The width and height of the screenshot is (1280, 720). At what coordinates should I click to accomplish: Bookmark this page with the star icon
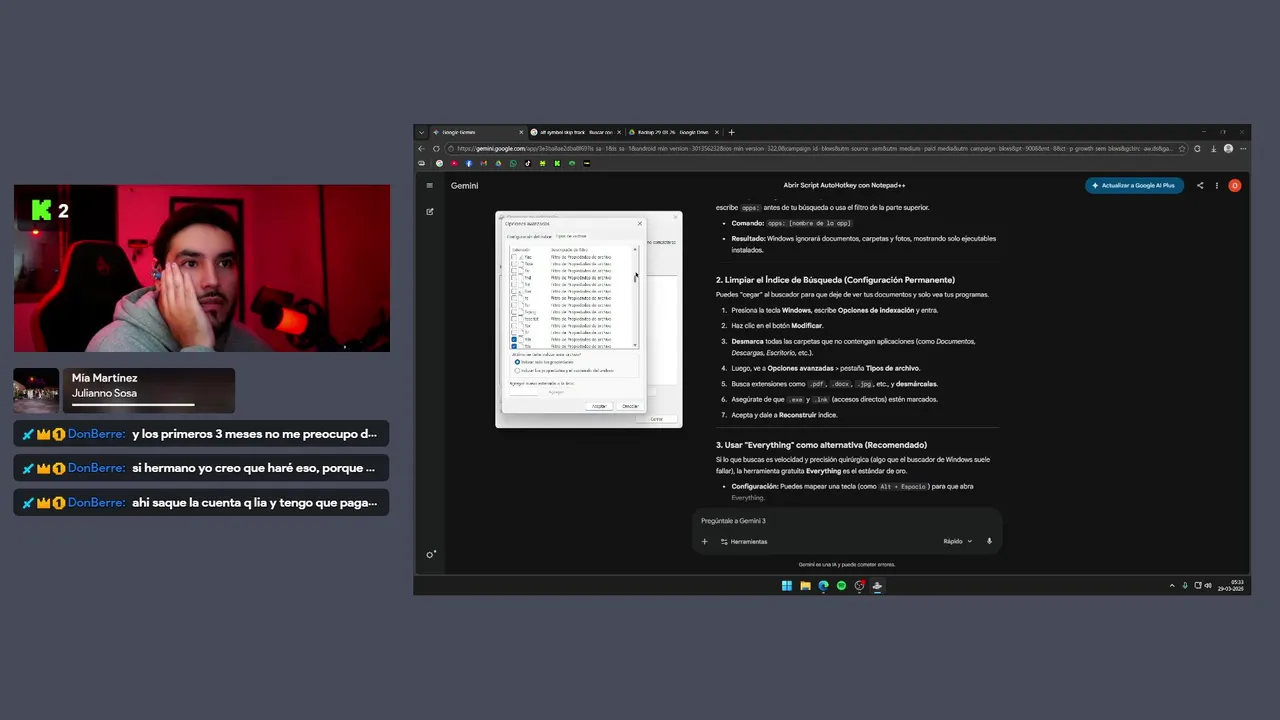[x=1183, y=148]
